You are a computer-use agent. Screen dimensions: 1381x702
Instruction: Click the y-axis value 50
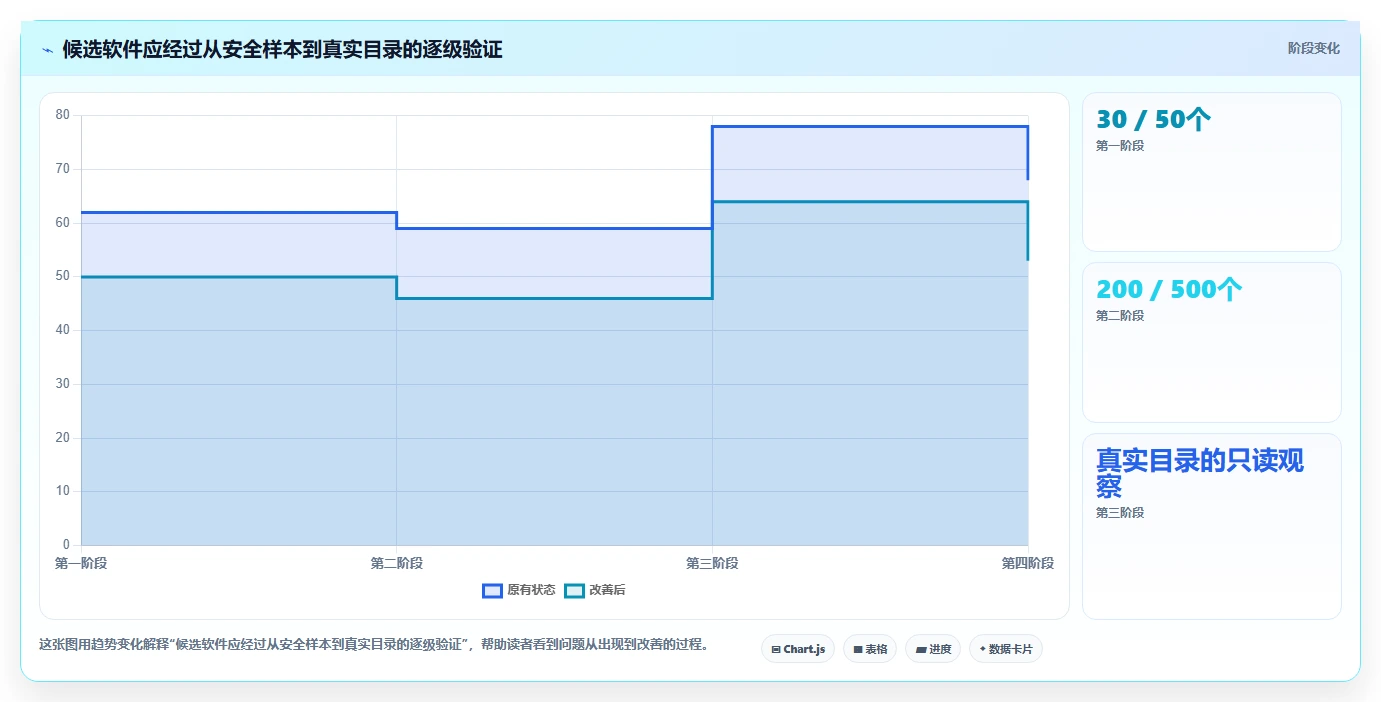pos(63,276)
